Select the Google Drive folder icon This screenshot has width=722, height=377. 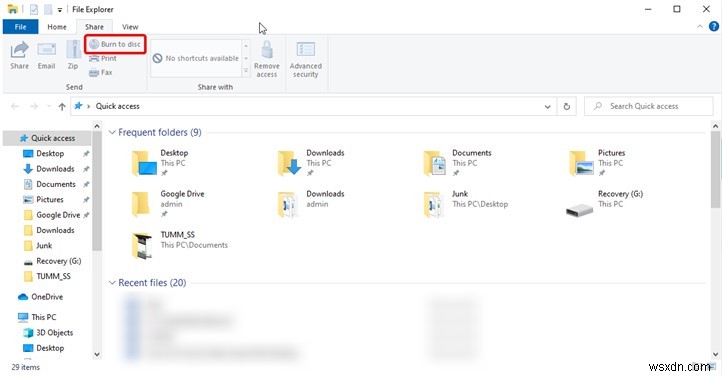(x=140, y=204)
